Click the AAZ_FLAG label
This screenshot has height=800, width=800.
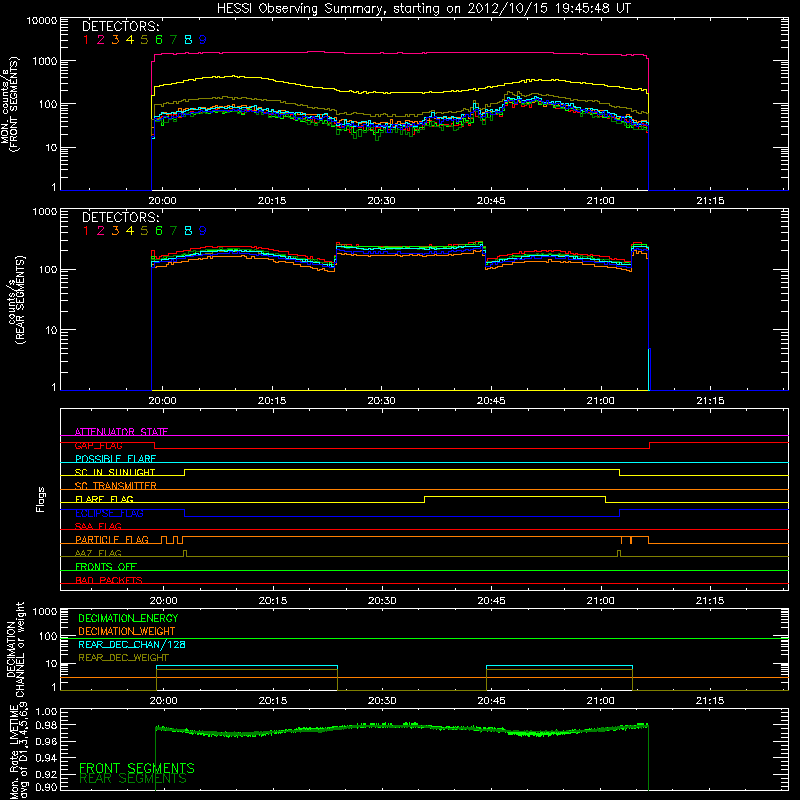(98, 553)
